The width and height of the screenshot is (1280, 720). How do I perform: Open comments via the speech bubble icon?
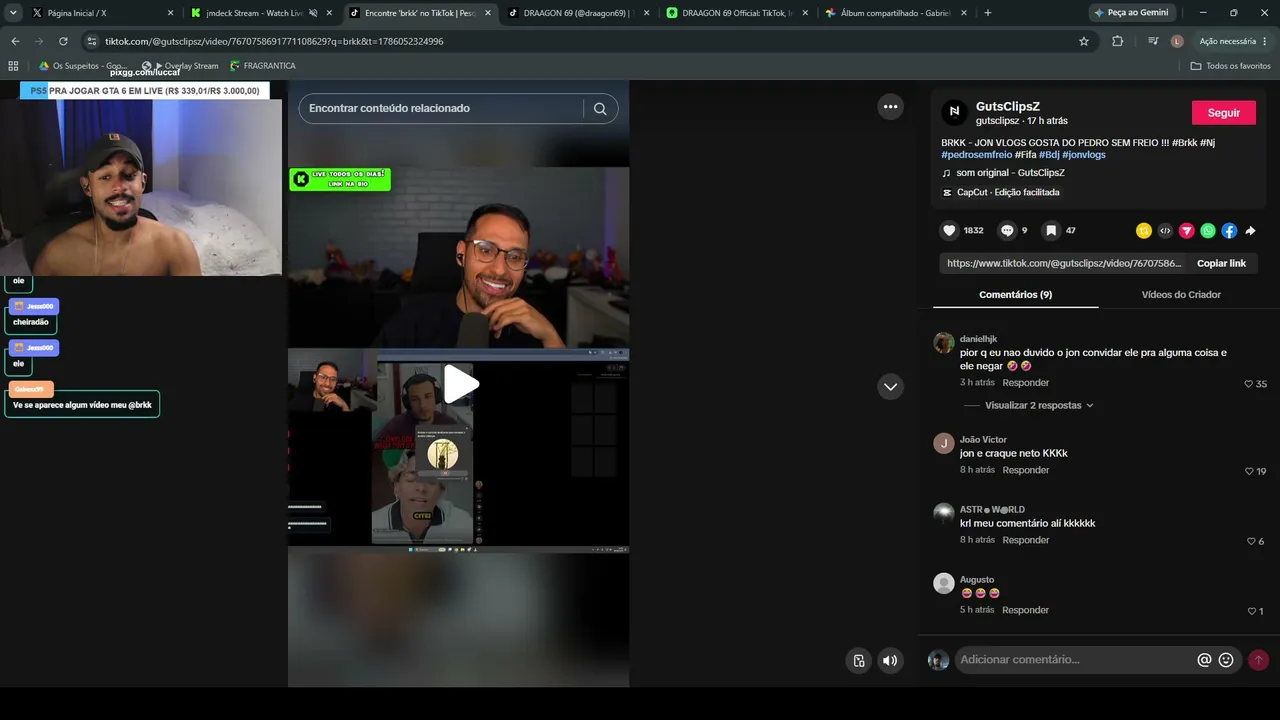click(1007, 231)
